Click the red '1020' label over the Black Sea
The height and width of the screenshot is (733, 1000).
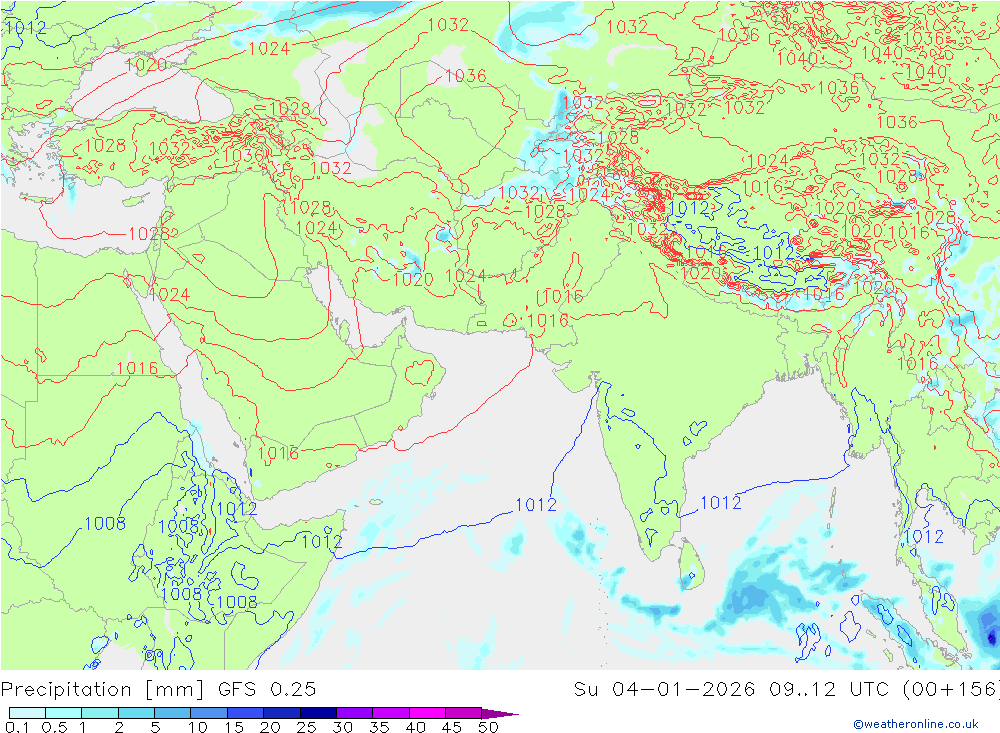pos(146,64)
